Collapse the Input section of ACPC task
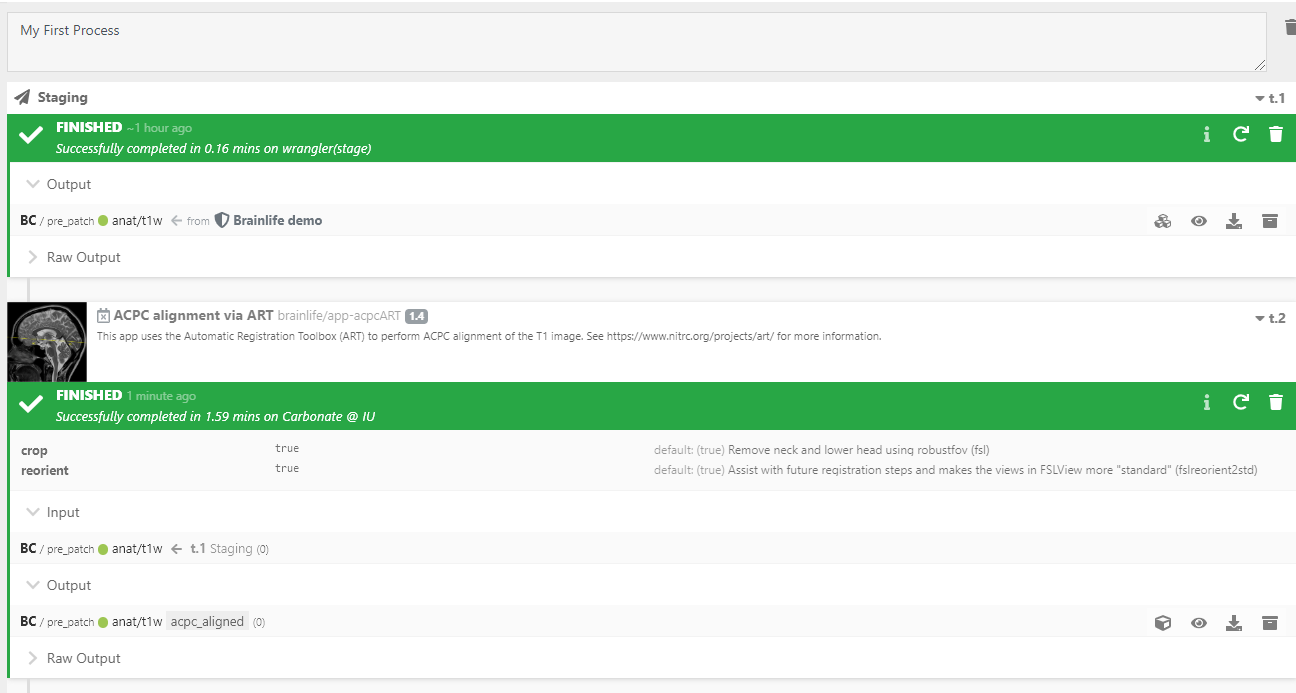 (62, 512)
